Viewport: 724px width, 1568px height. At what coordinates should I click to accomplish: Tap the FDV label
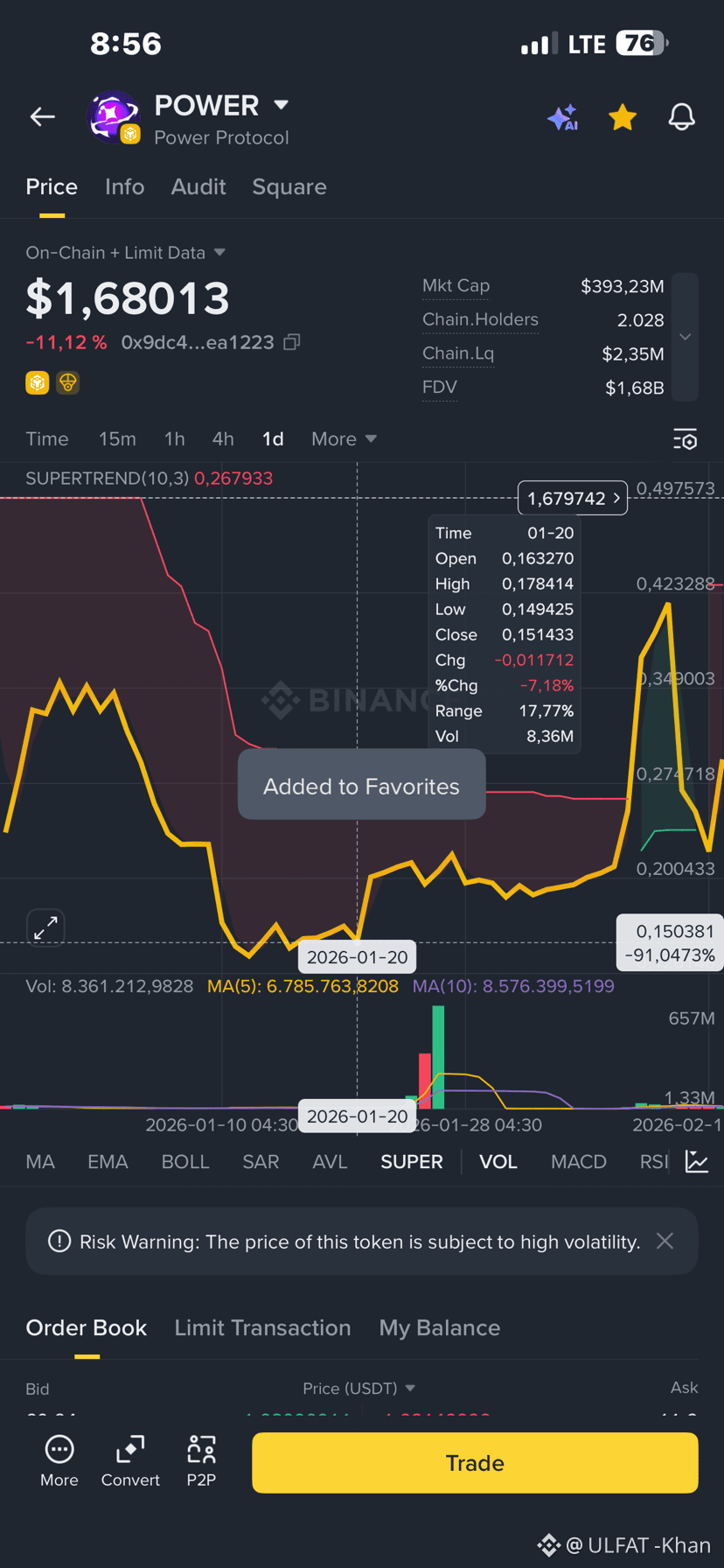click(440, 388)
